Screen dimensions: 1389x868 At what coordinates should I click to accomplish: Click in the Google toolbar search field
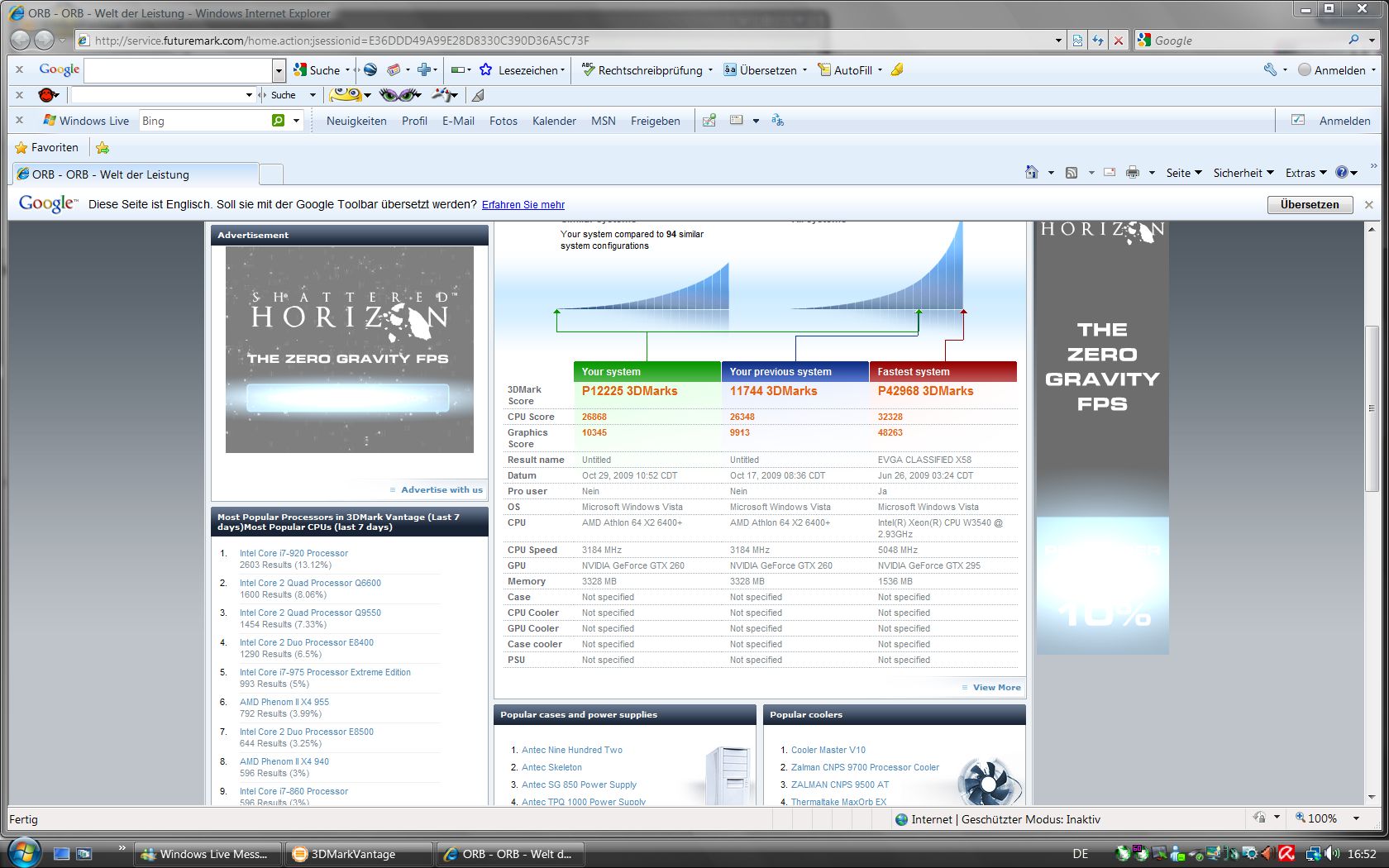(178, 70)
